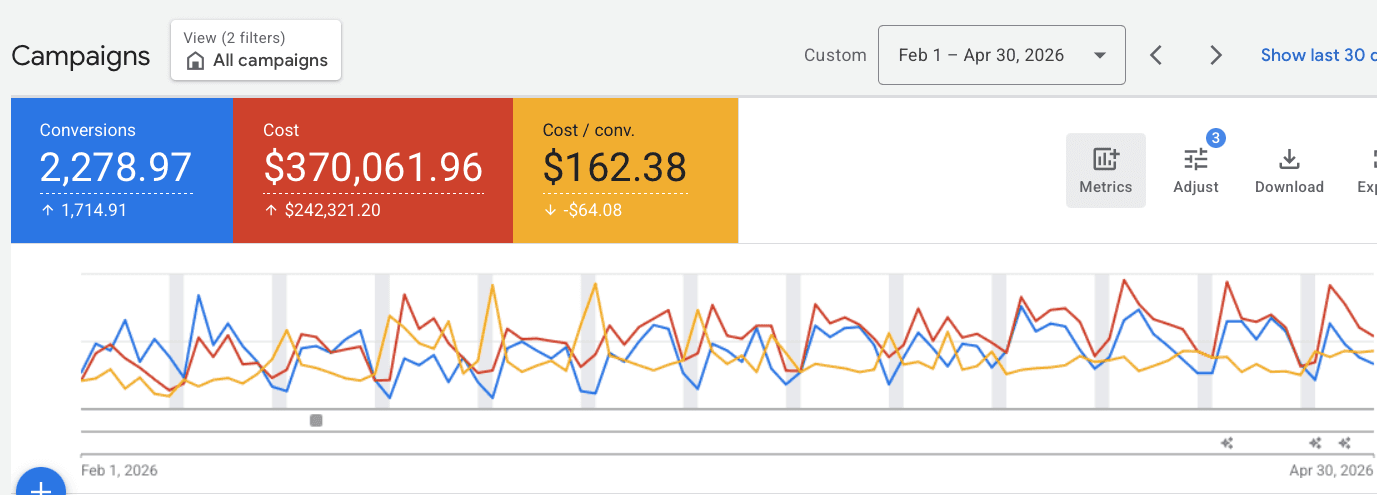Click the conversions value 2,278.97

[x=116, y=166]
